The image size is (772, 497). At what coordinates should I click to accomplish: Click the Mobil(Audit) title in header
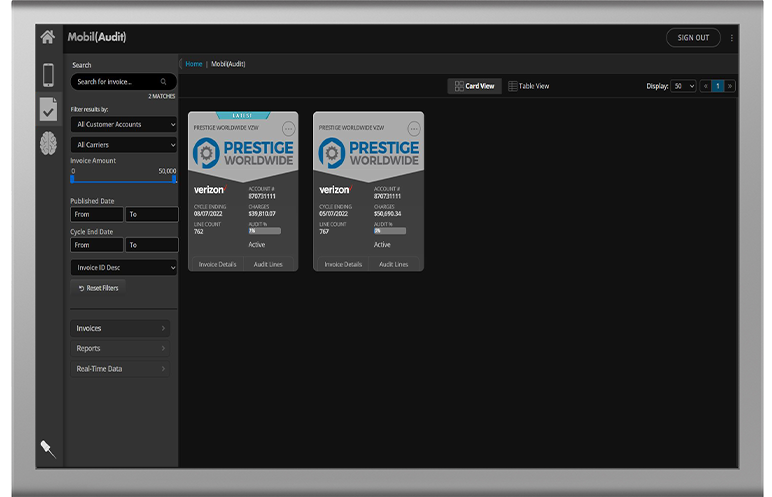coord(97,37)
